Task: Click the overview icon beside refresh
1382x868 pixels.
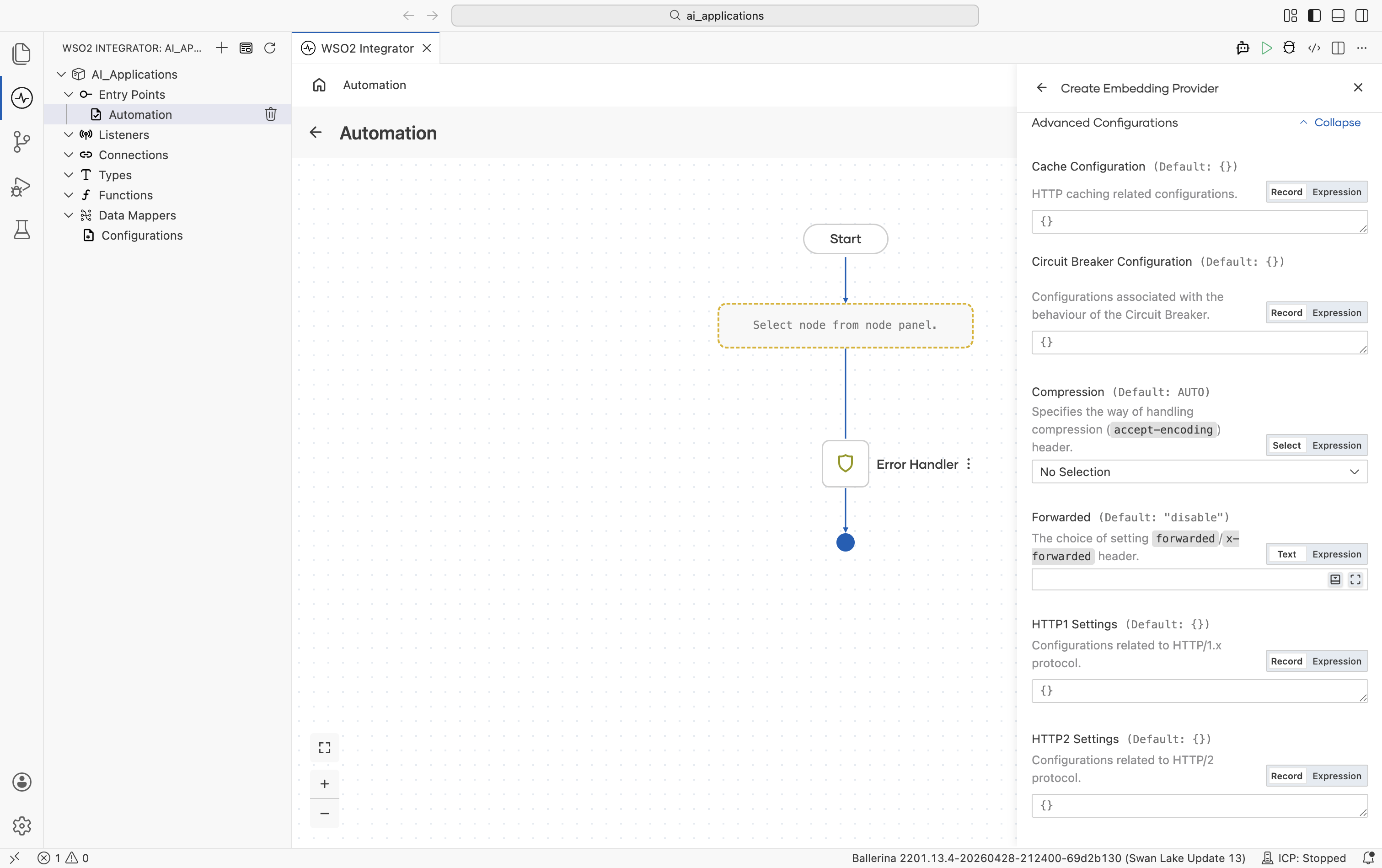Action: click(x=246, y=48)
